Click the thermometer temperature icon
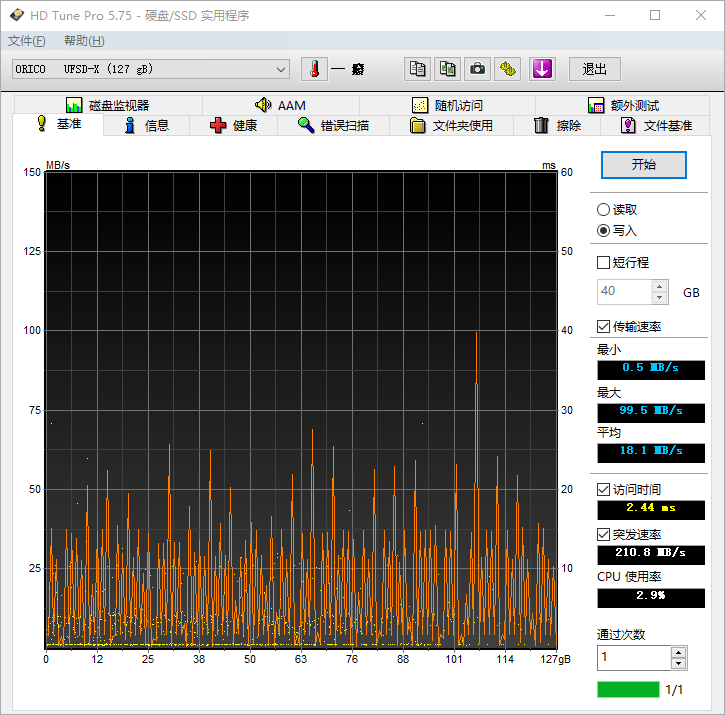The width and height of the screenshot is (725, 715). (x=314, y=69)
